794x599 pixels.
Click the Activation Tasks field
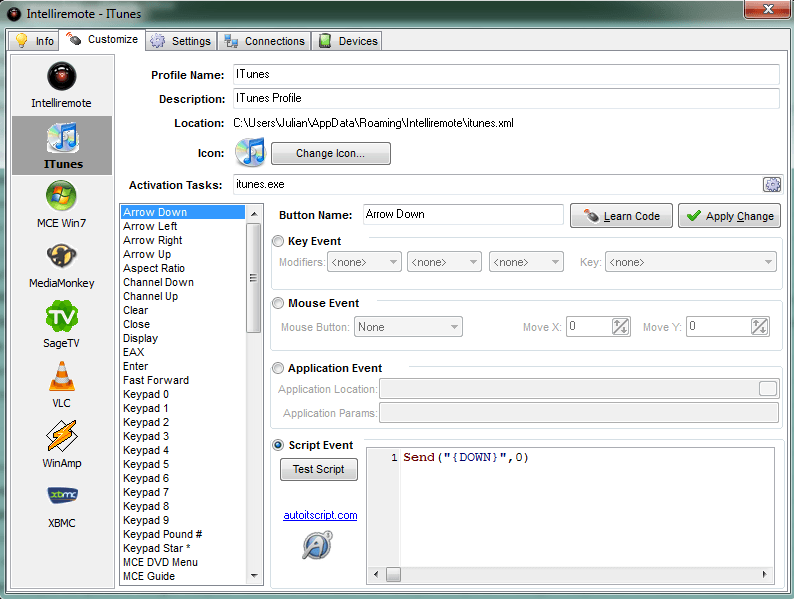click(498, 184)
